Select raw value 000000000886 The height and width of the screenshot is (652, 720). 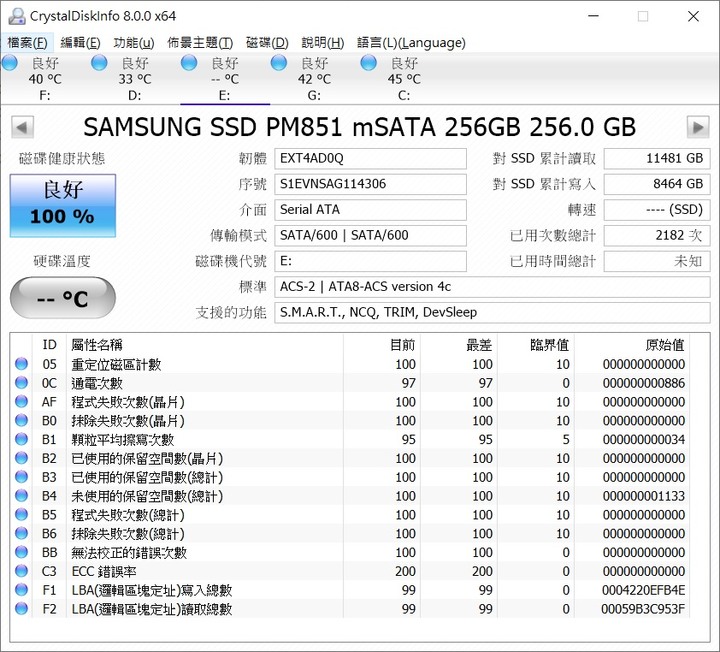[644, 383]
